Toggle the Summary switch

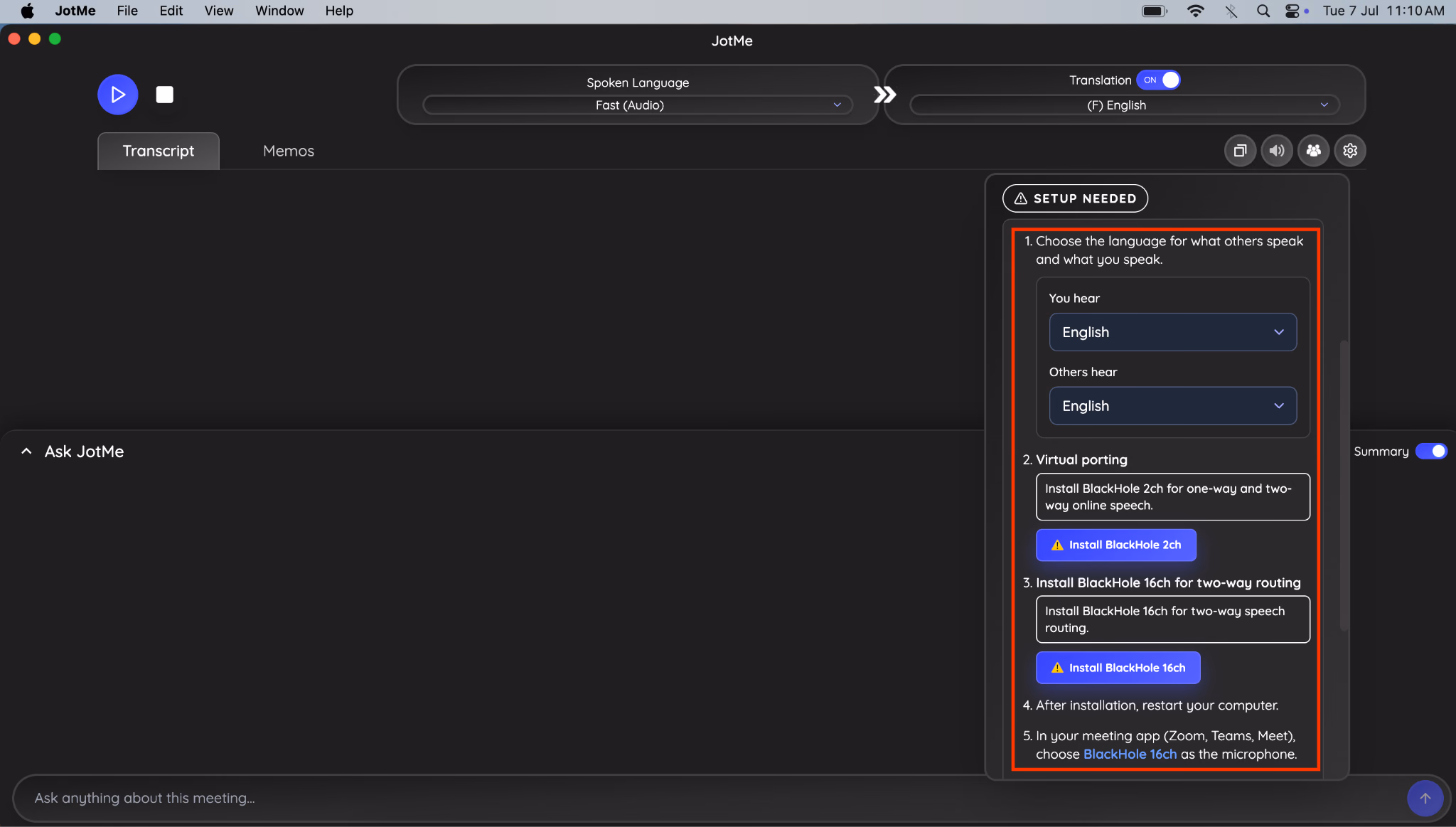1431,452
